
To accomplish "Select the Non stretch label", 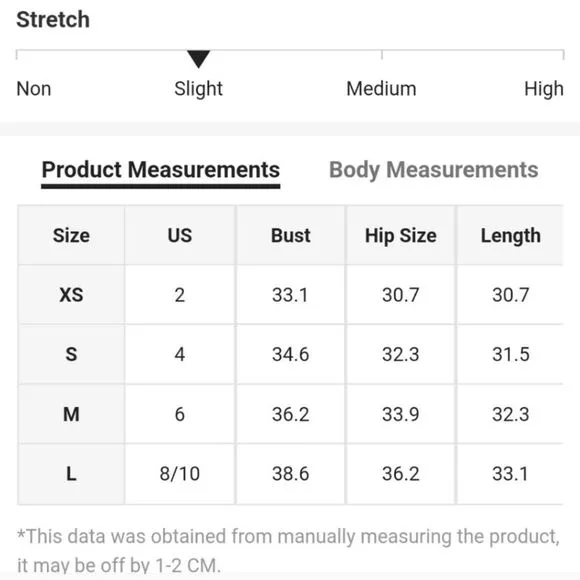I will tap(34, 89).
